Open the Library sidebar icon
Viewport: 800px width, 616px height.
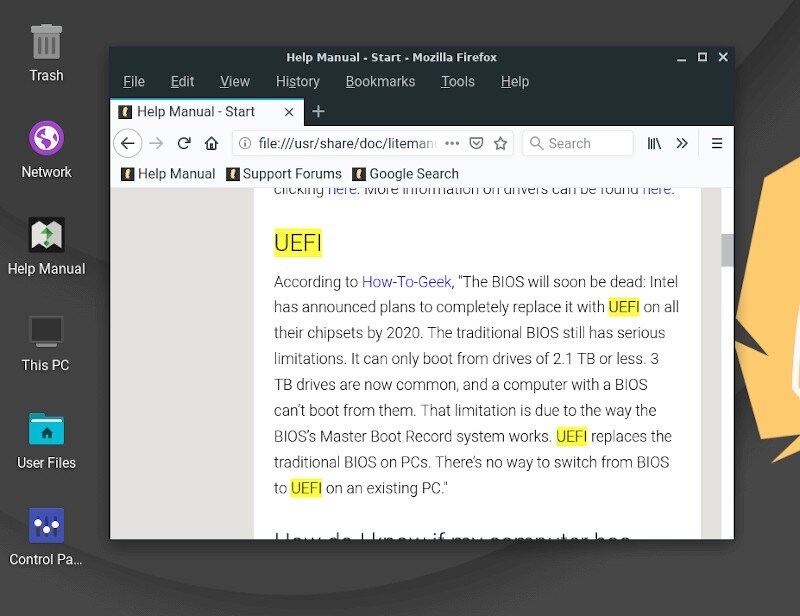point(654,143)
